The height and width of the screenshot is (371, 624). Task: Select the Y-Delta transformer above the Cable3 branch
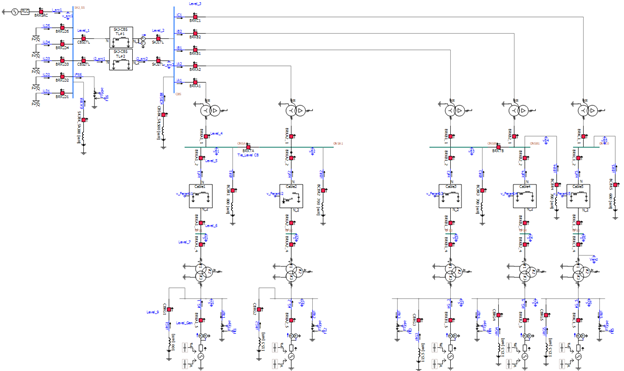(455, 110)
